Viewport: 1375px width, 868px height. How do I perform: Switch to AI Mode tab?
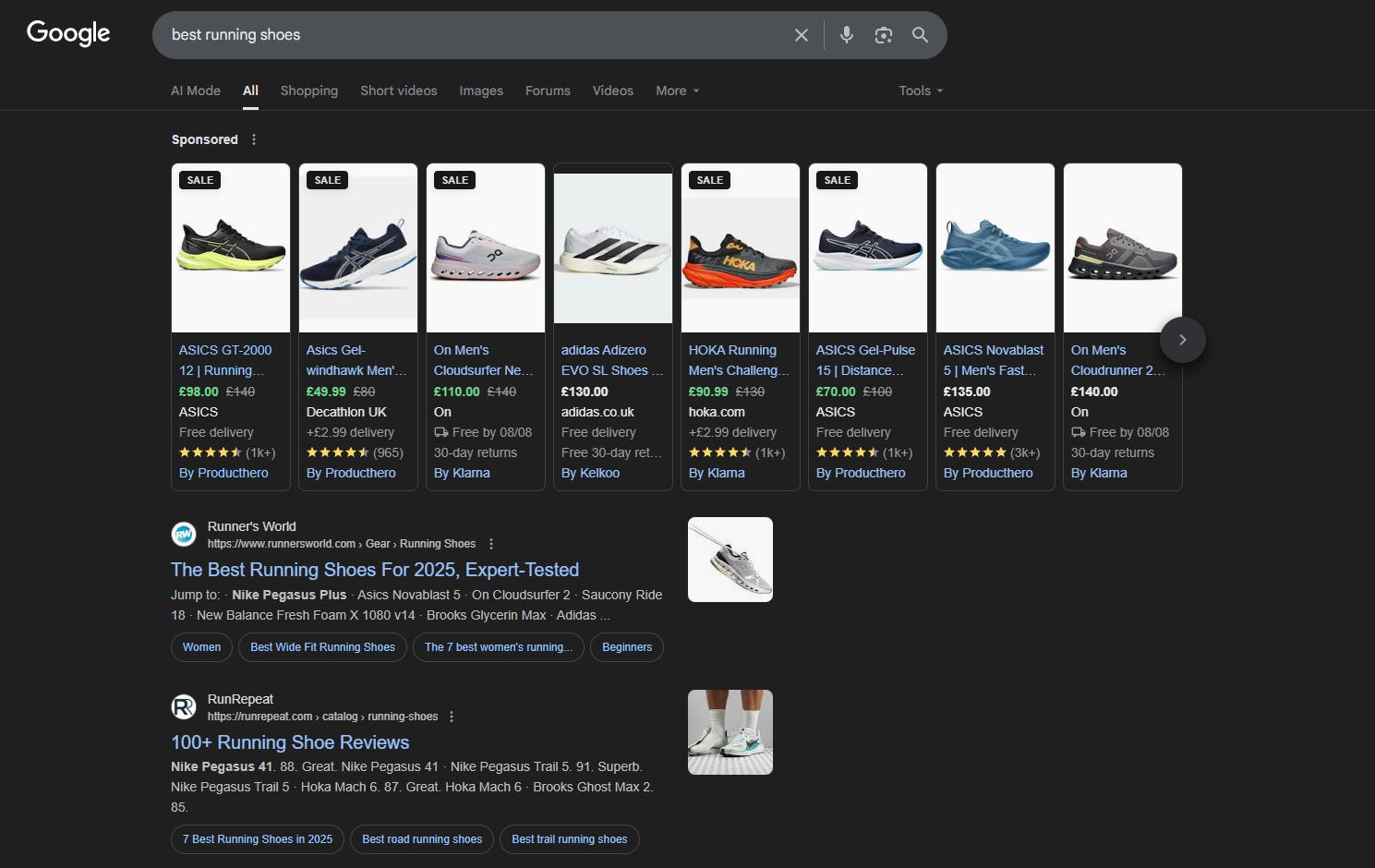pos(196,90)
